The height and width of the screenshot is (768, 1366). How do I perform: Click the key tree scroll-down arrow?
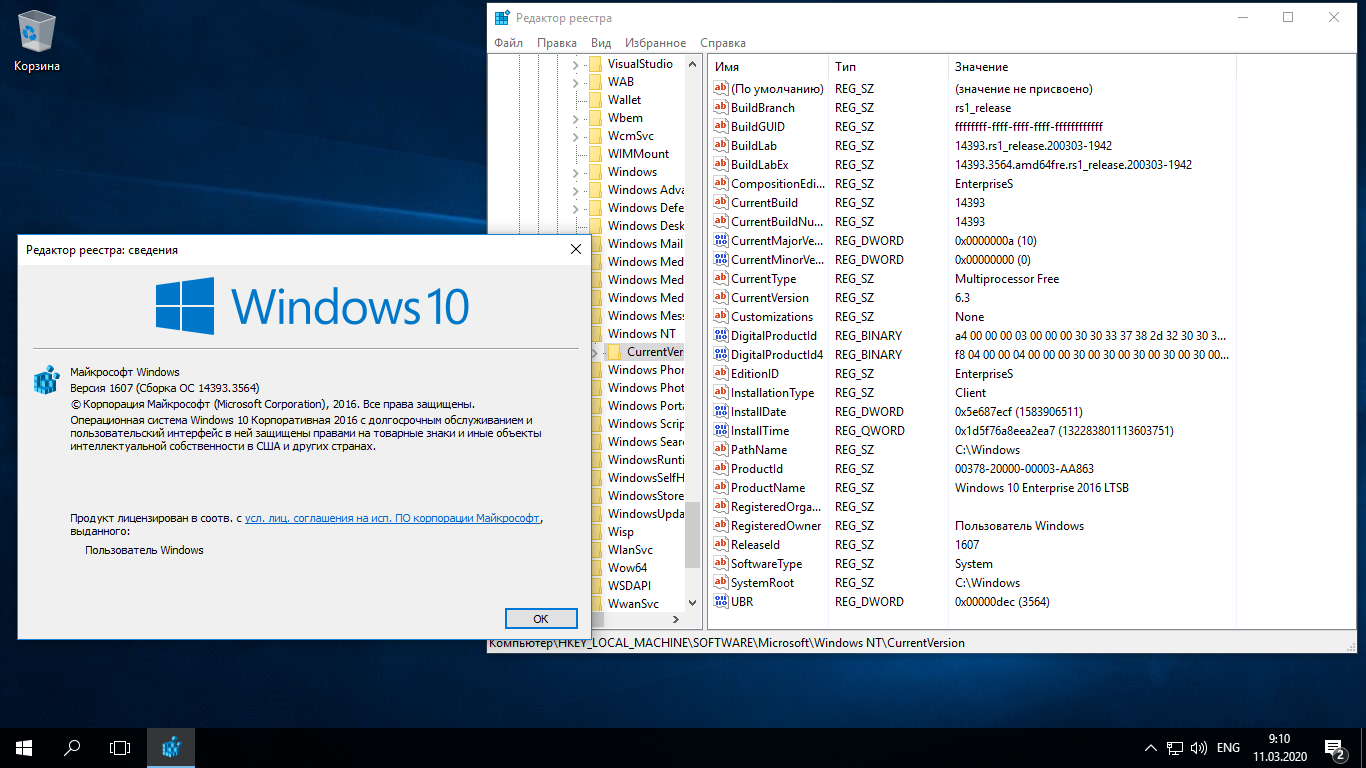pos(692,603)
